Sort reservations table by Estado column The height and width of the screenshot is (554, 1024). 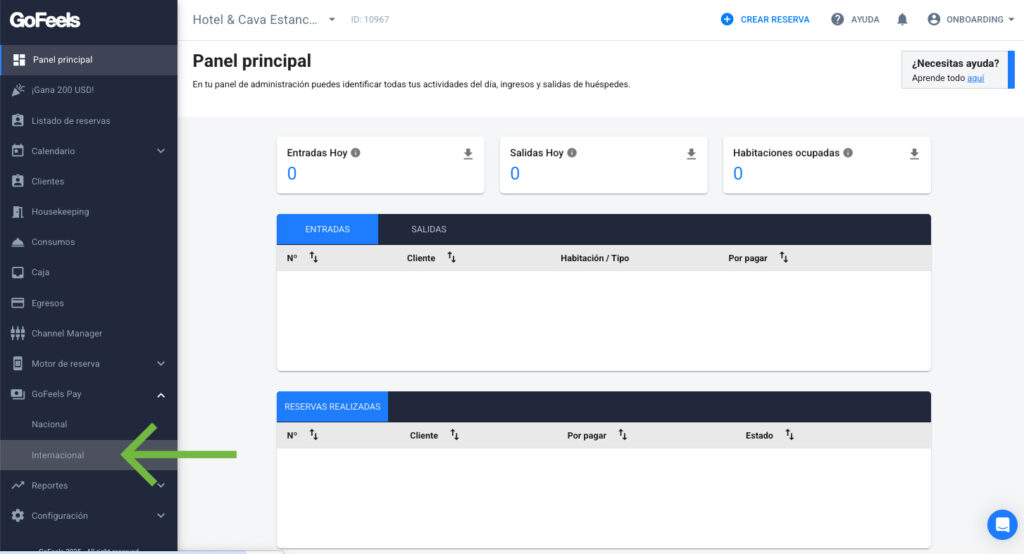[789, 435]
